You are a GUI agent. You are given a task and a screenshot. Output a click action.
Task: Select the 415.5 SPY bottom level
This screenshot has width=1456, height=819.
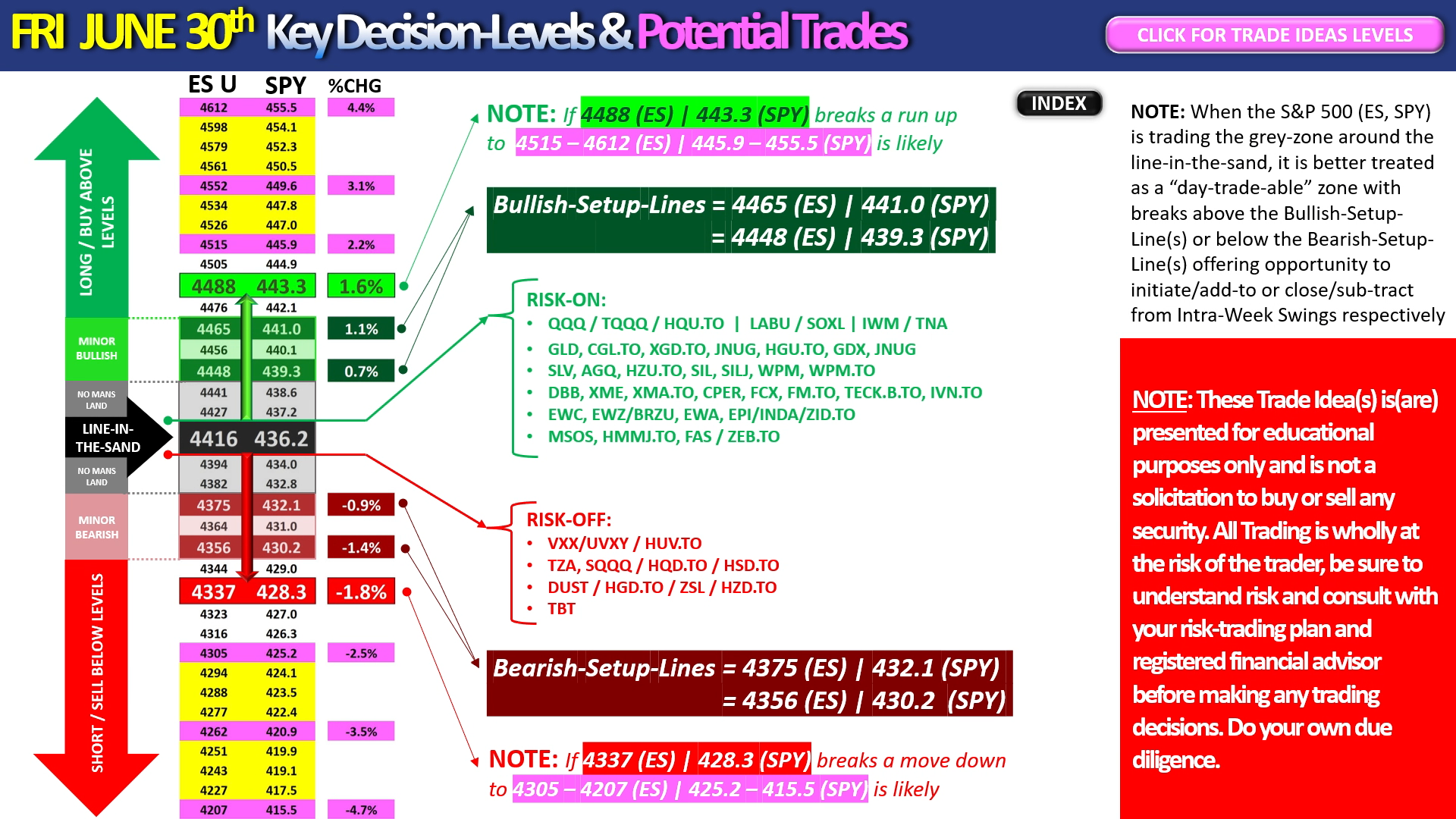[x=281, y=810]
